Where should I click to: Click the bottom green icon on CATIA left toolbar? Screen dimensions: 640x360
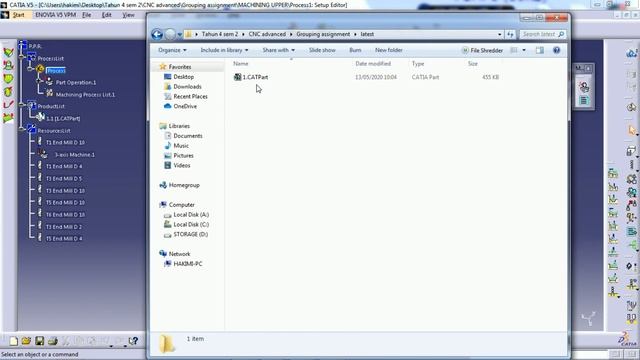coord(8,118)
